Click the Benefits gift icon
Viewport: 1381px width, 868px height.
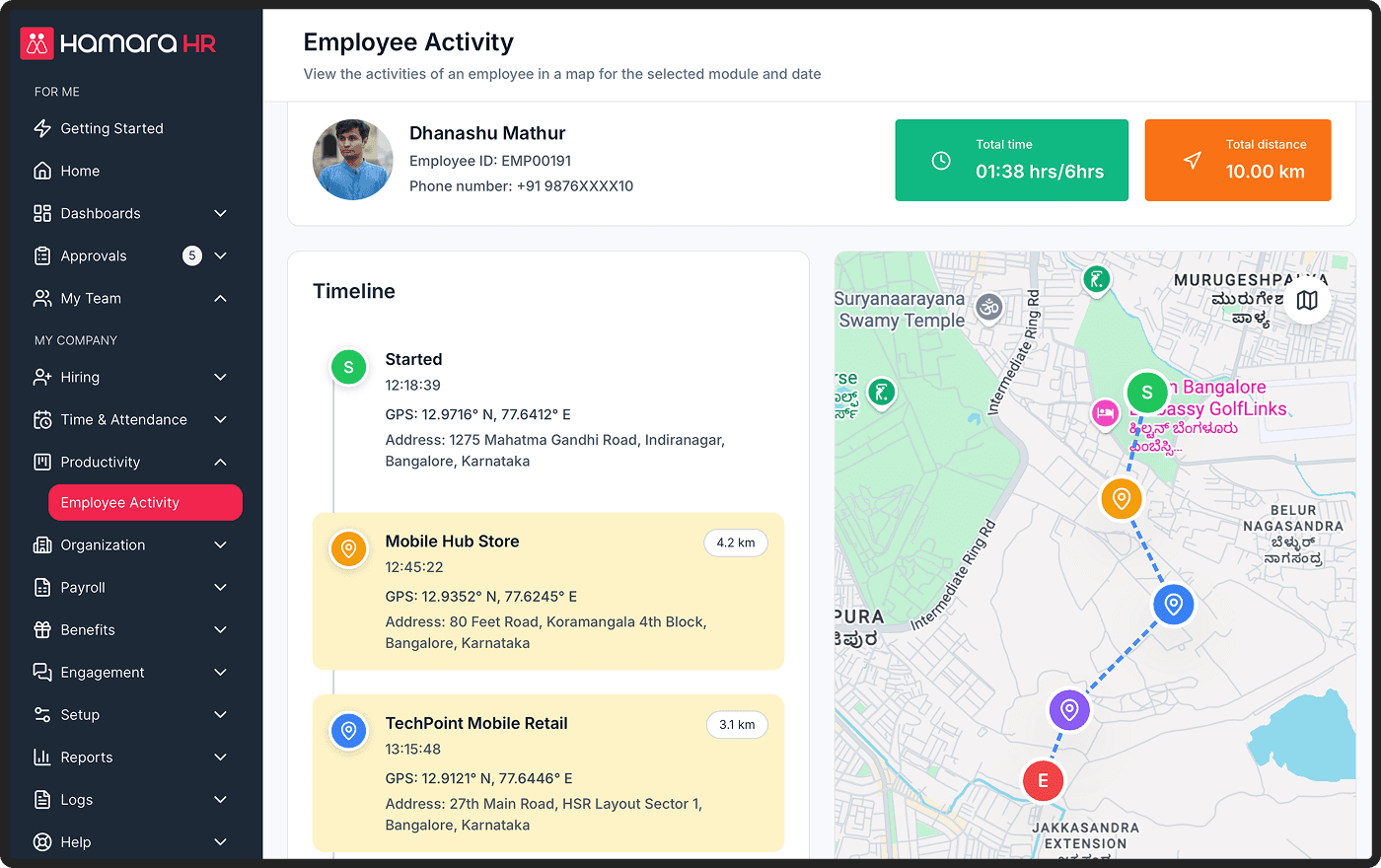42,629
